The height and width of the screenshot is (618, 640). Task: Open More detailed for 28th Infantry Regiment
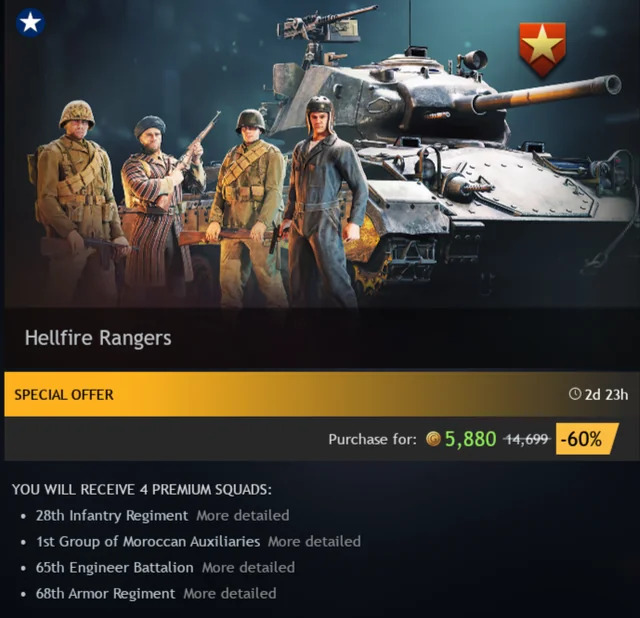[243, 516]
